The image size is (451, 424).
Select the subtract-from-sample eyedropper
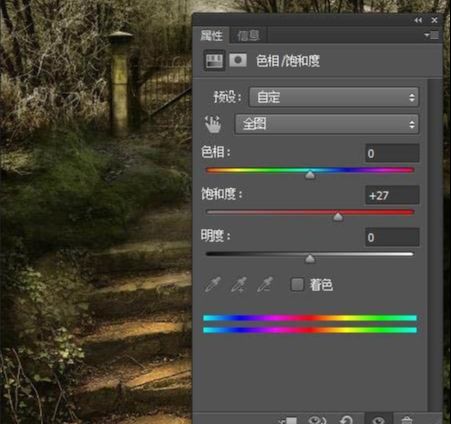pyautogui.click(x=265, y=285)
